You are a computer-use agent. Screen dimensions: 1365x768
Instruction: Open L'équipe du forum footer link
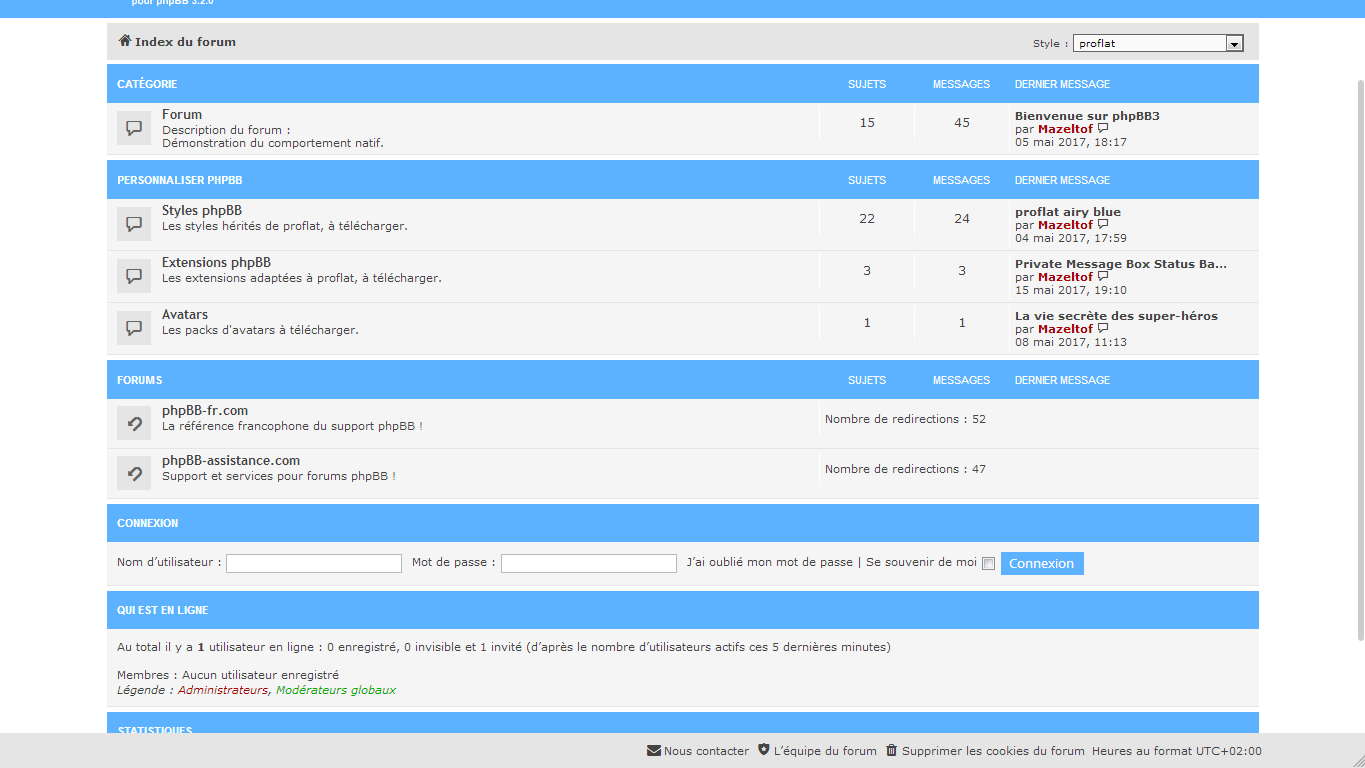click(x=825, y=751)
